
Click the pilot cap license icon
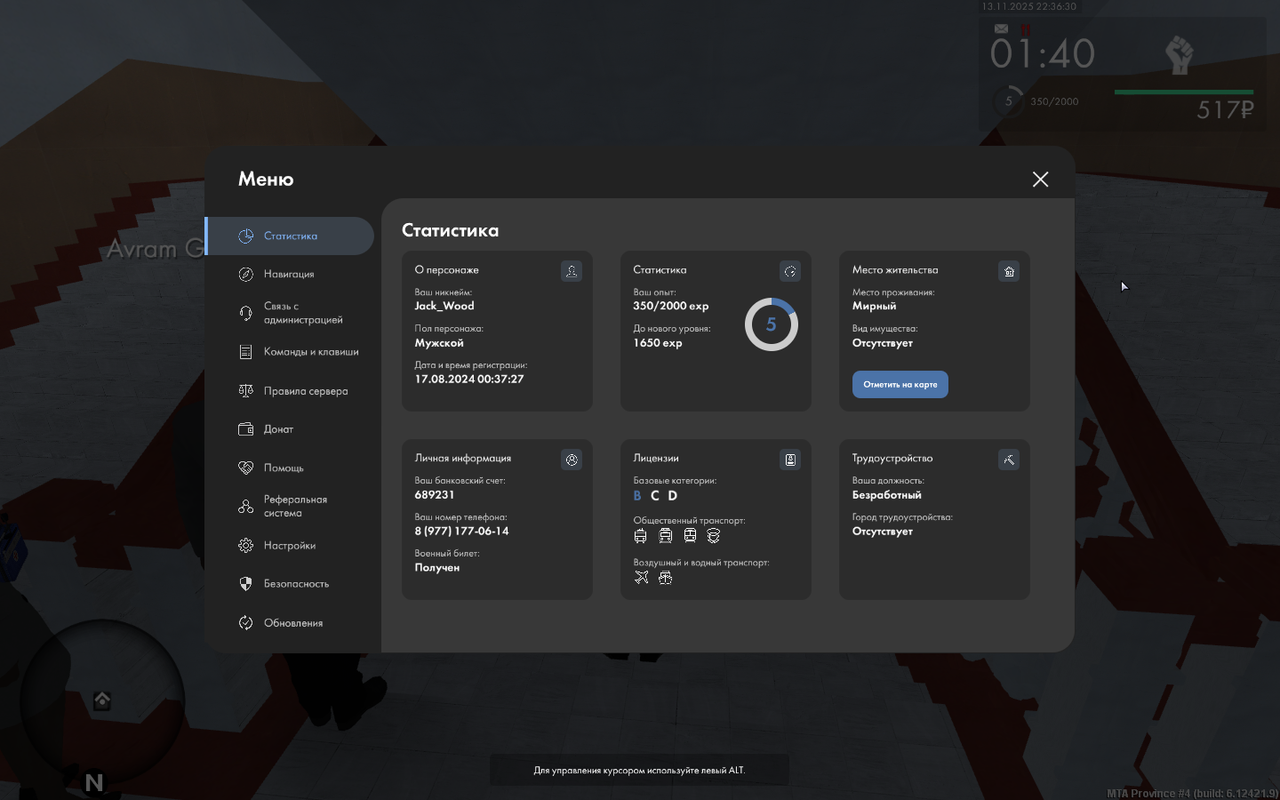coord(713,536)
